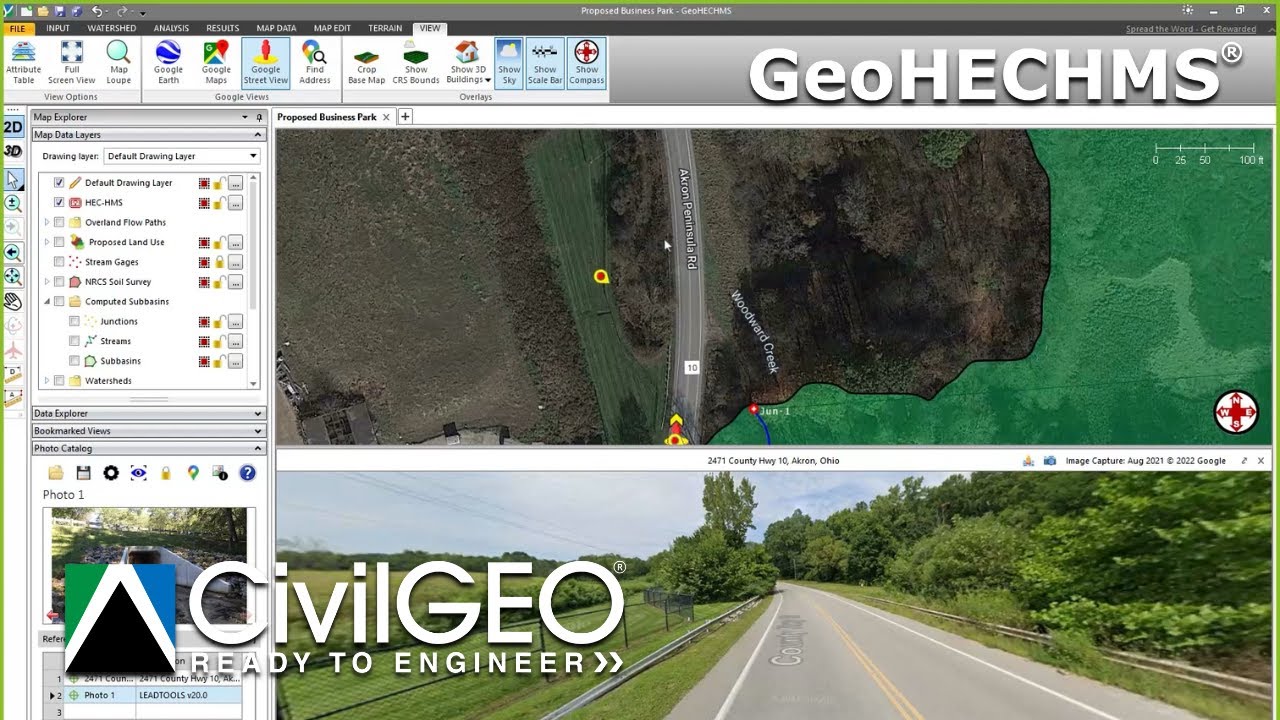Expand Proposed Land Use node
This screenshot has height=720, width=1280.
(46, 242)
